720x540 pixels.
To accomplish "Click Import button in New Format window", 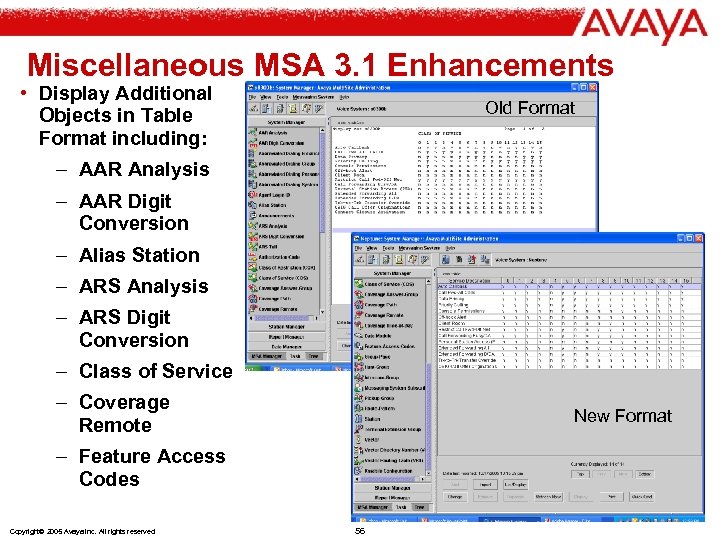I will point(485,484).
